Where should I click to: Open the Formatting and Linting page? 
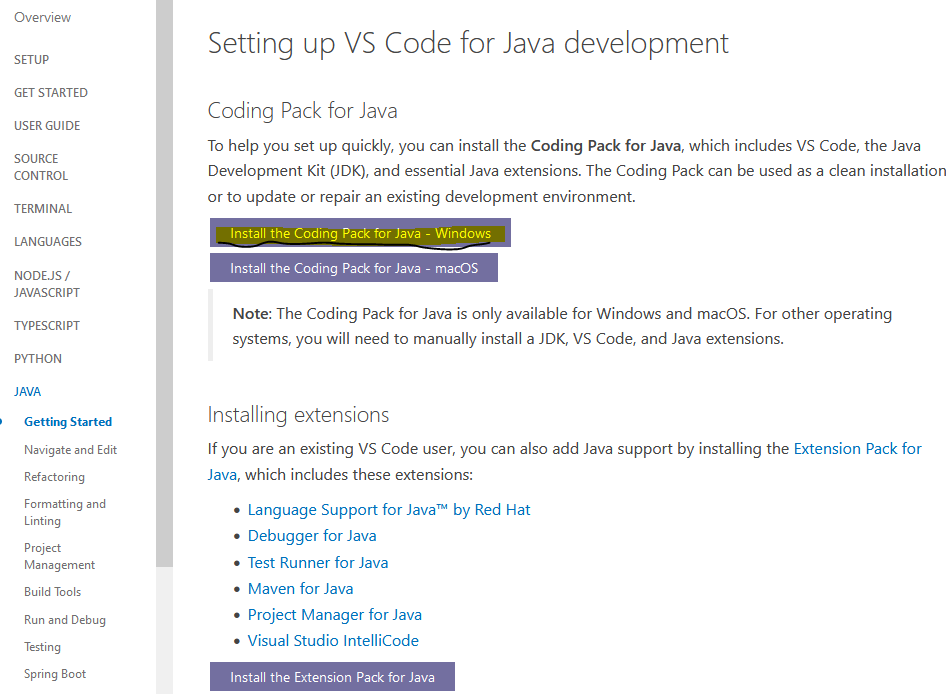(x=65, y=512)
